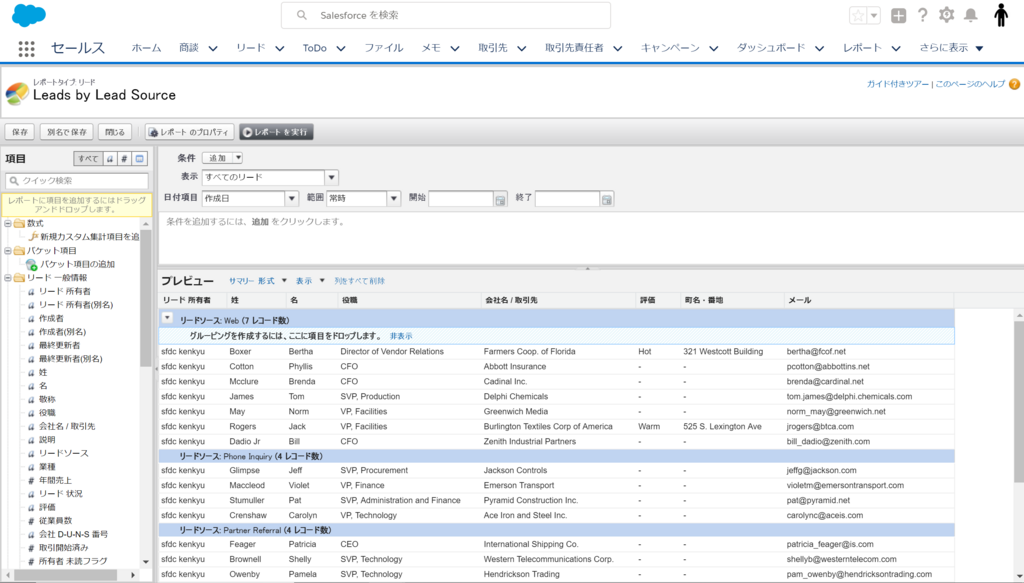1024x583 pixels.
Task: Focus the Salesforce を検索 search box
Action: click(x=446, y=15)
